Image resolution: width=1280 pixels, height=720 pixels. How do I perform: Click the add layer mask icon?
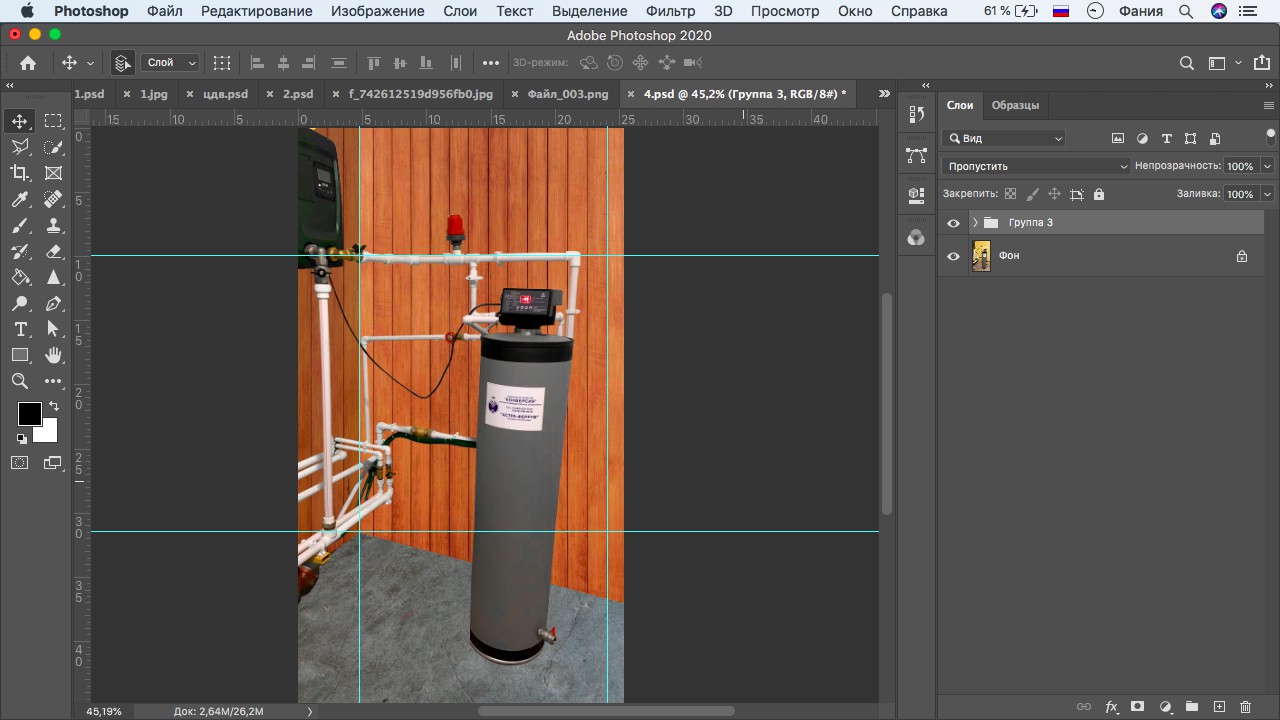pos(1137,707)
